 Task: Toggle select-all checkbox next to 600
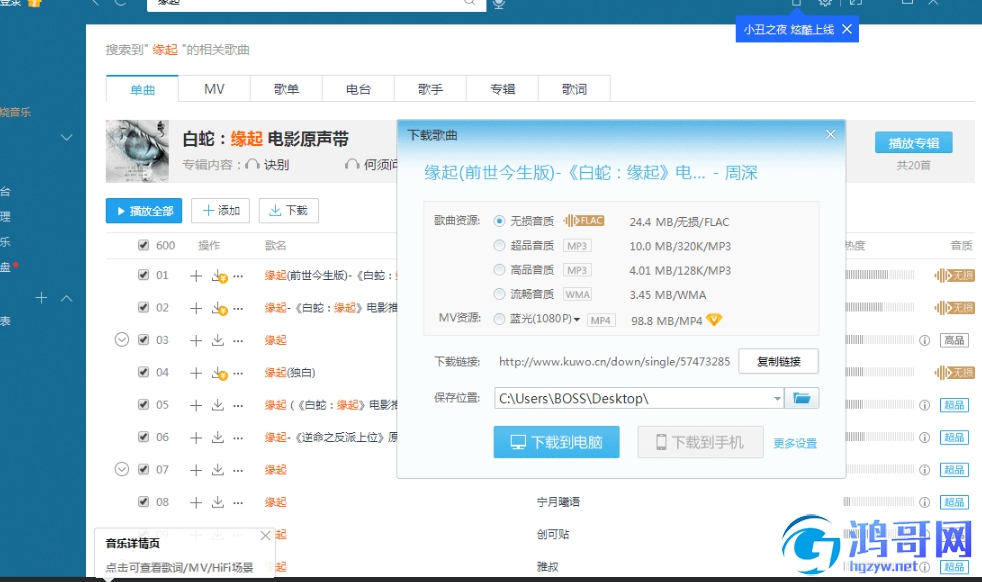[143, 245]
